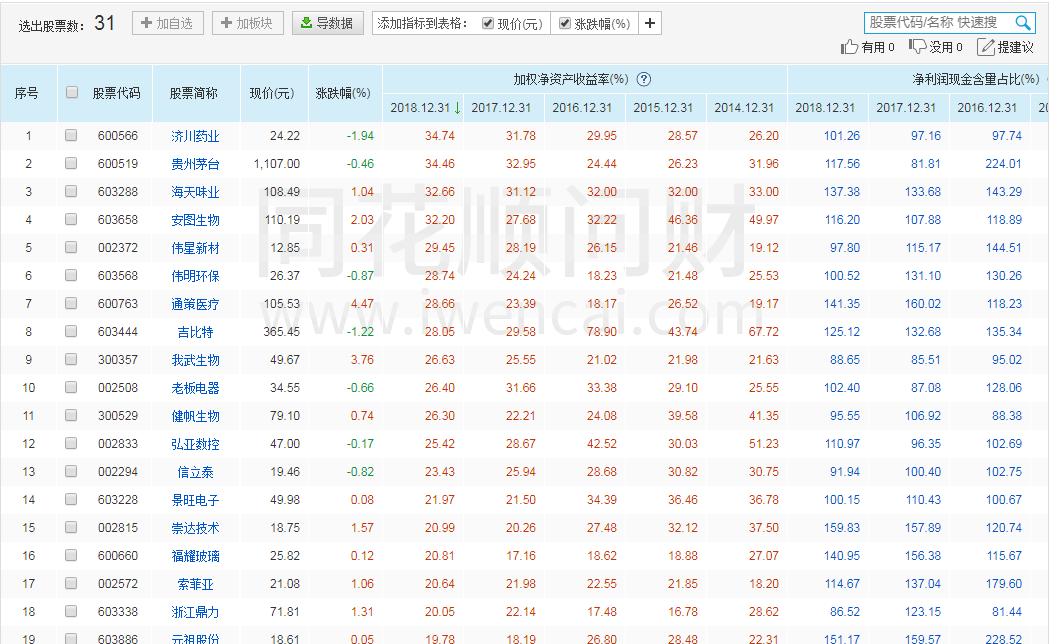Click the 涨跌幅(%) table column header
Image resolution: width=1059 pixels, height=644 pixels.
tap(342, 91)
